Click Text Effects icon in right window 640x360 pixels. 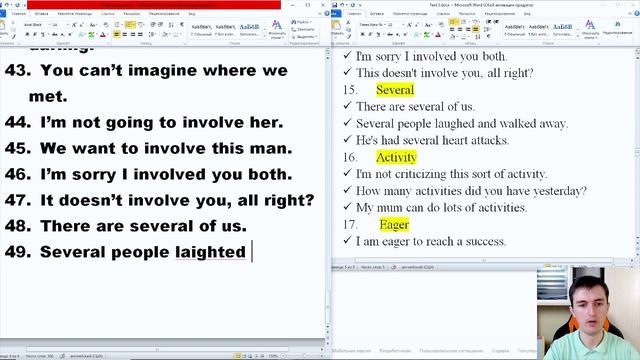coord(417,35)
